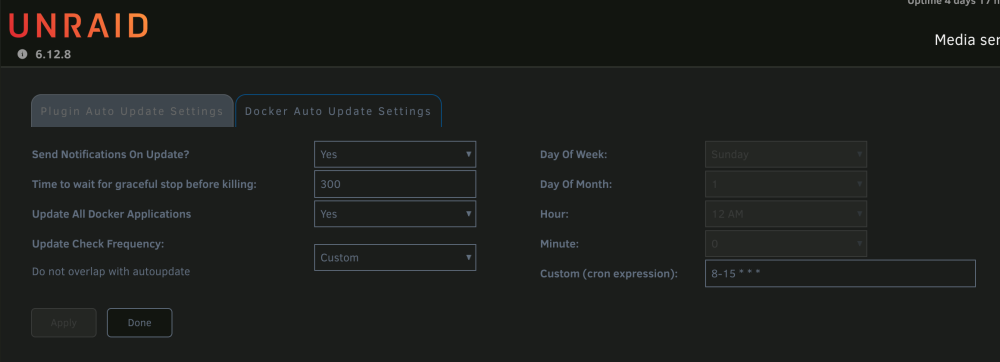This screenshot has height=362, width=1000.
Task: Select the Docker Auto Update Settings tab
Action: [x=338, y=111]
